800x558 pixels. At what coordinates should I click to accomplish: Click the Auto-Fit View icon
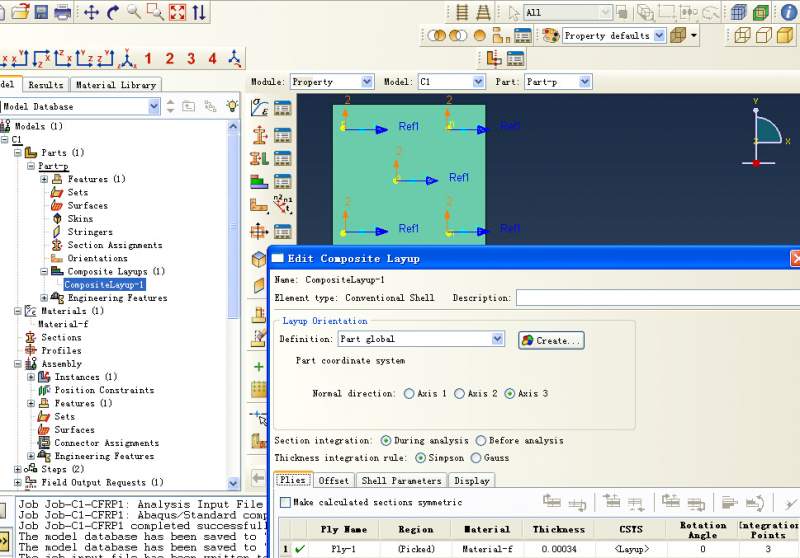(x=177, y=12)
